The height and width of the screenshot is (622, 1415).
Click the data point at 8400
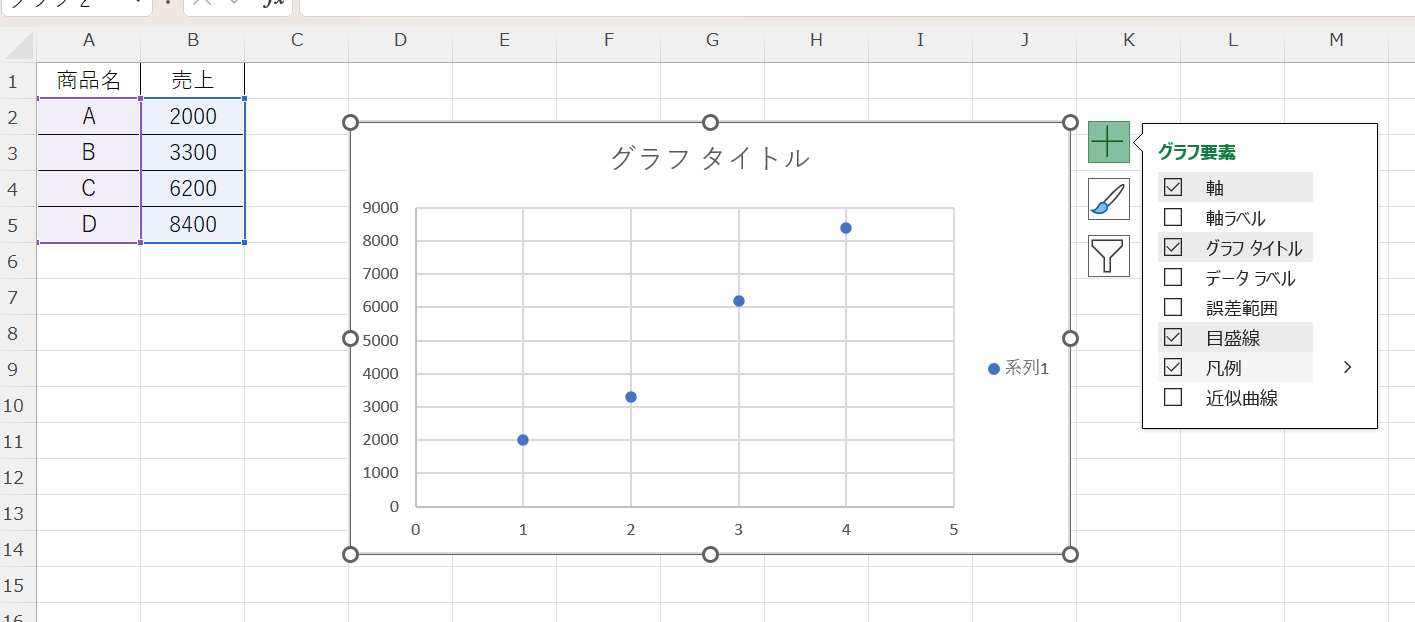[846, 228]
